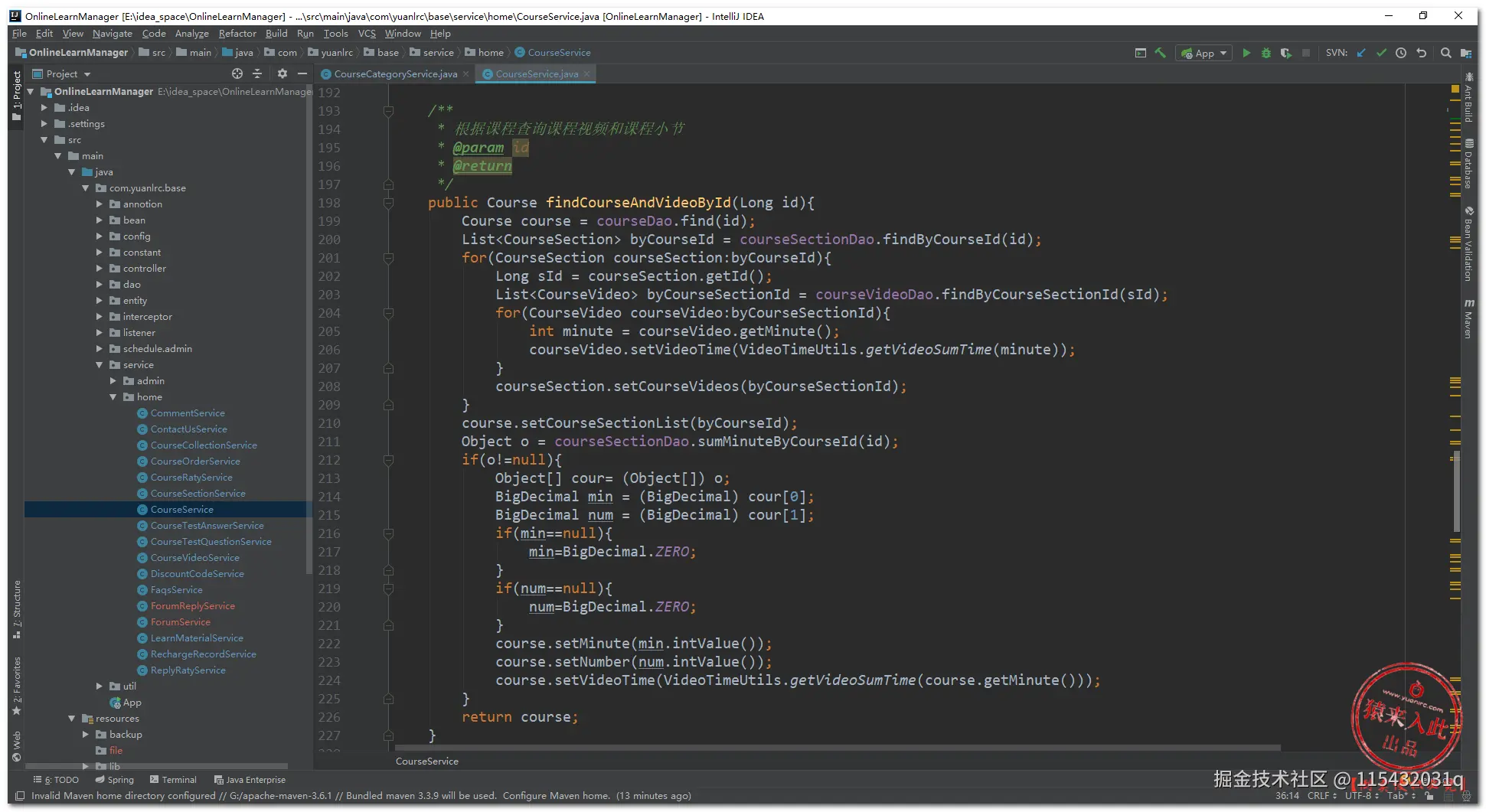1486x812 pixels.
Task: Run App with coverage
Action: [1286, 53]
